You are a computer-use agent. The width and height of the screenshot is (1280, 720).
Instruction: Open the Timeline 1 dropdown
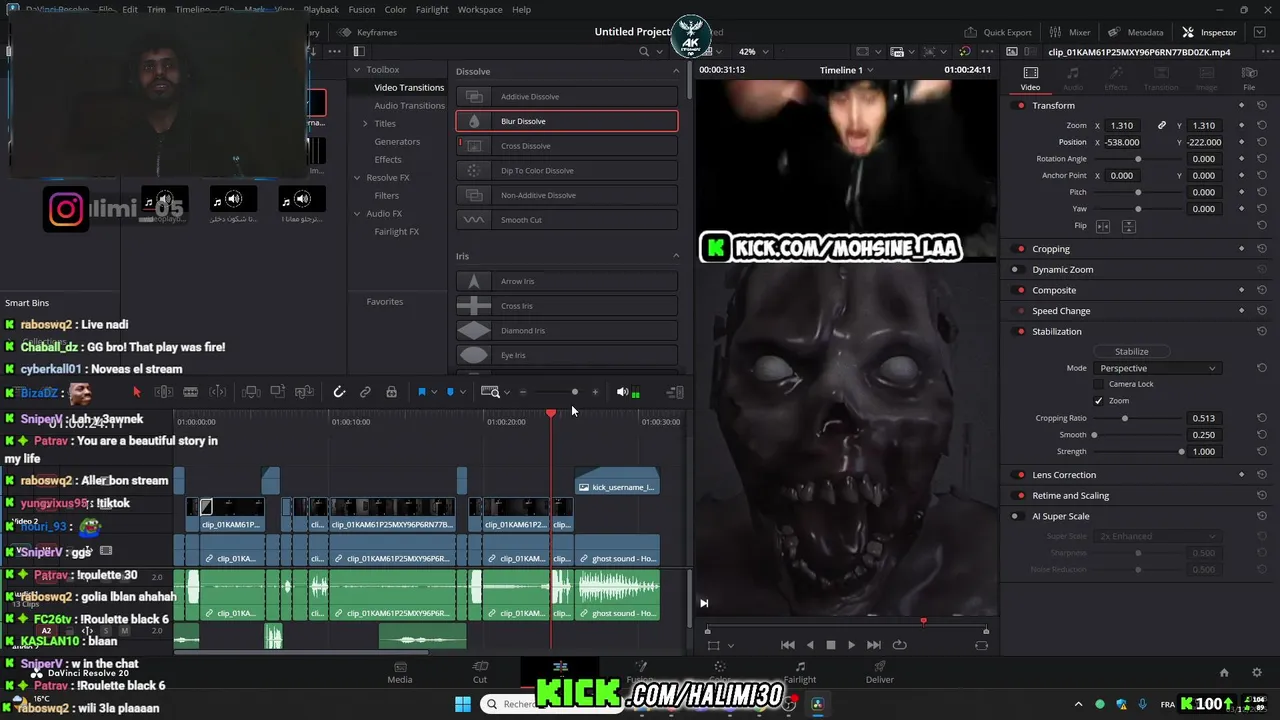(x=846, y=70)
